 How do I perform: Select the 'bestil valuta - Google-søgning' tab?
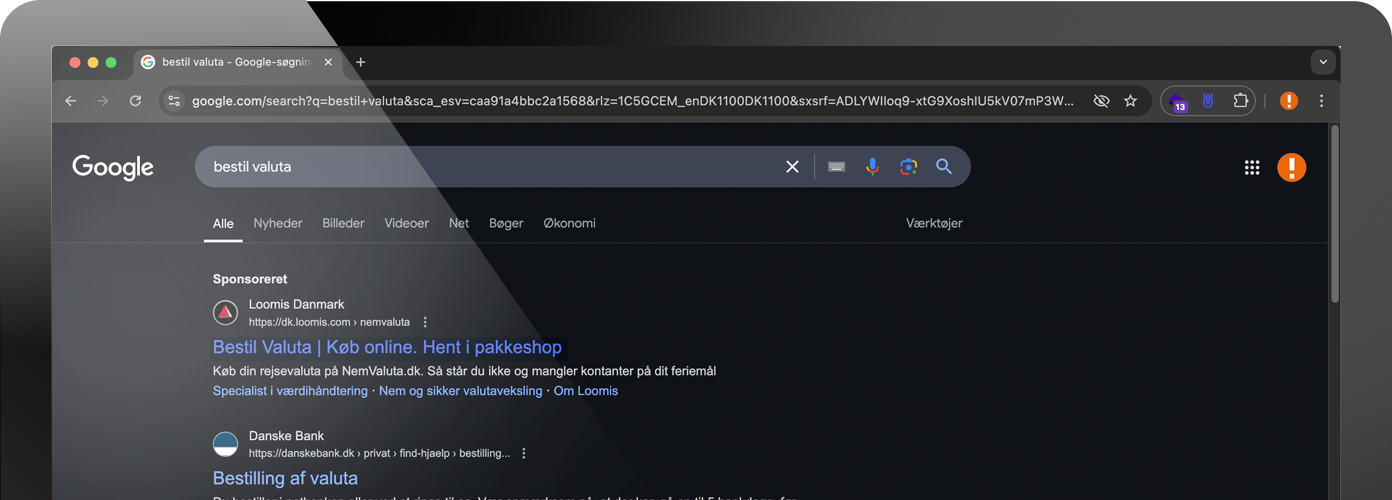237,62
